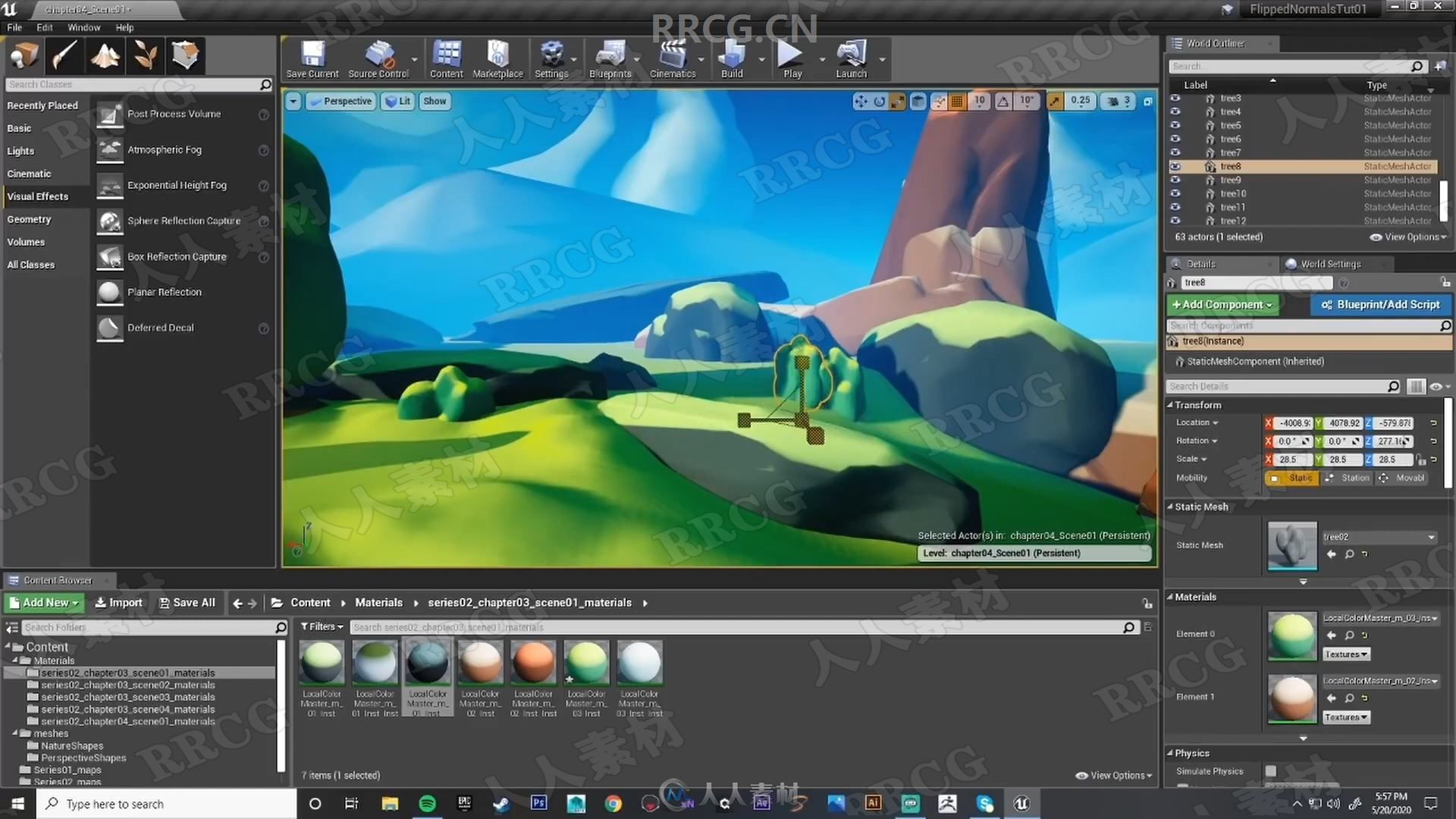Click the Window menu item
This screenshot has width=1456, height=819.
point(82,27)
